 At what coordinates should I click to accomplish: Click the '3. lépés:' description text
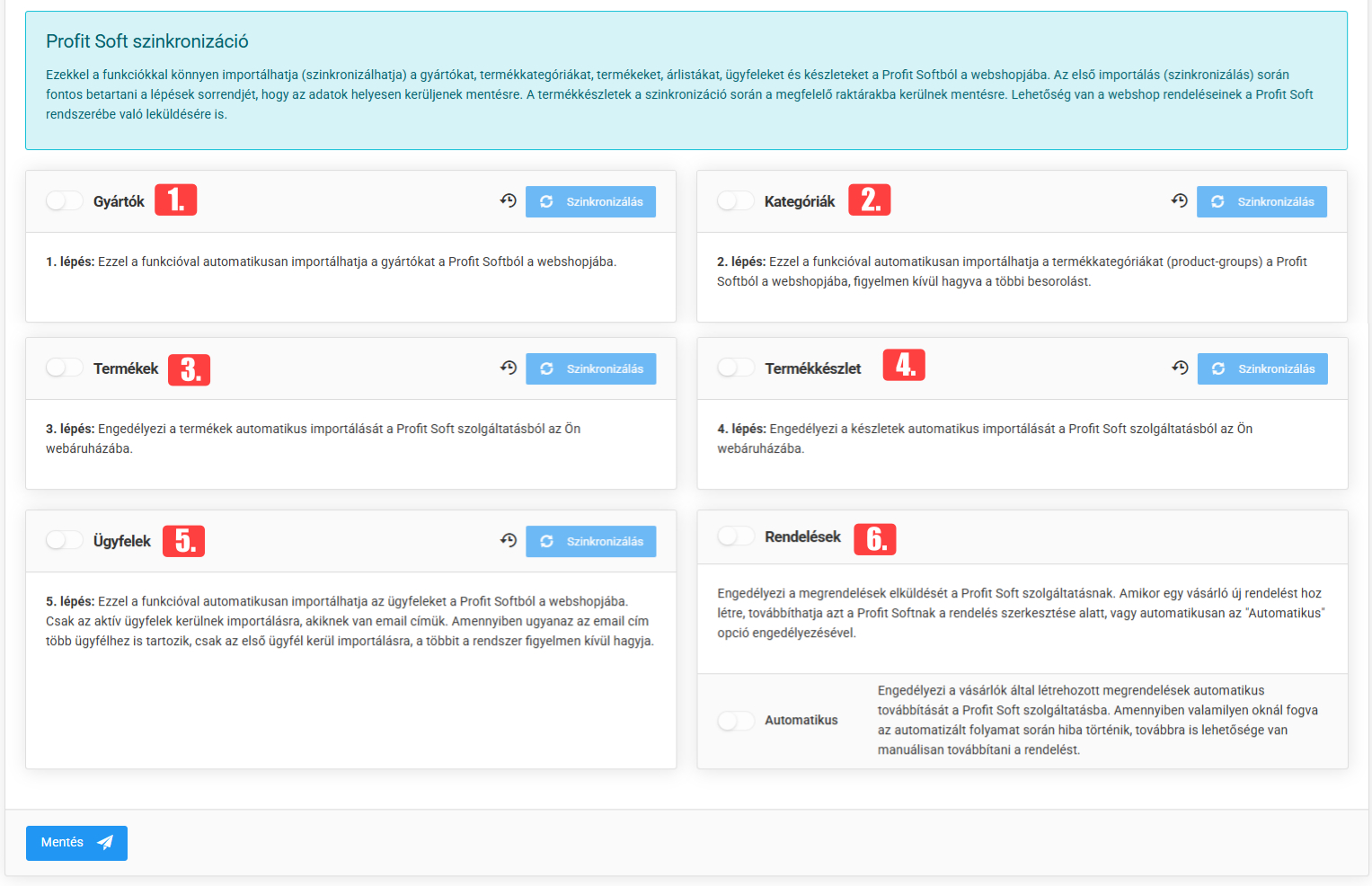pyautogui.click(x=314, y=439)
